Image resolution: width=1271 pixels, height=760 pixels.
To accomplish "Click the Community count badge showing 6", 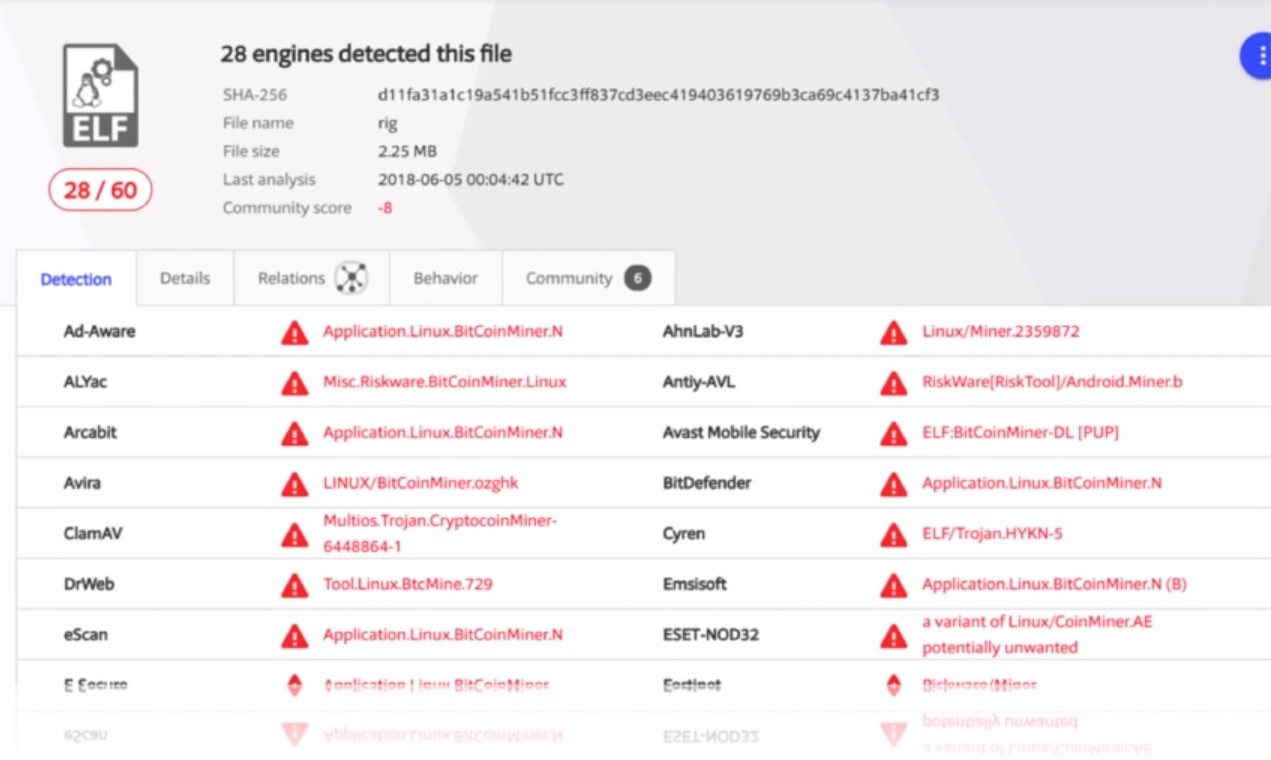I will (637, 278).
